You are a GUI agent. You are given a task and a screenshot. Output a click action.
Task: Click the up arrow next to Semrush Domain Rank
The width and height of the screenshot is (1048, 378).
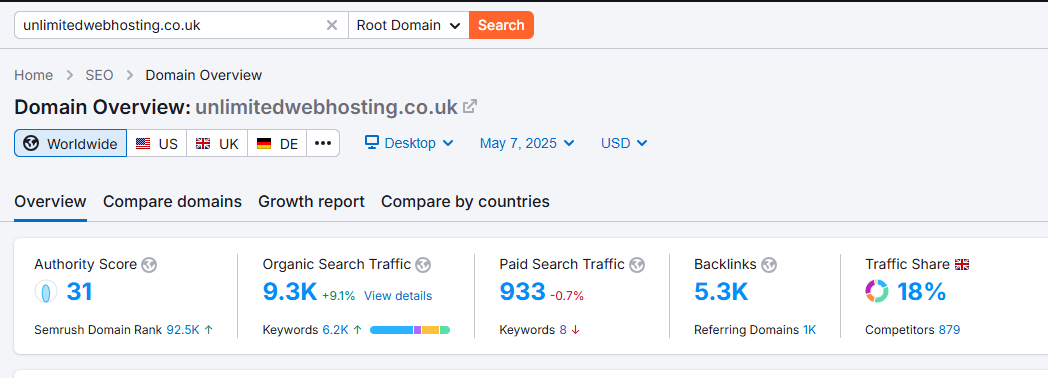[x=209, y=330]
